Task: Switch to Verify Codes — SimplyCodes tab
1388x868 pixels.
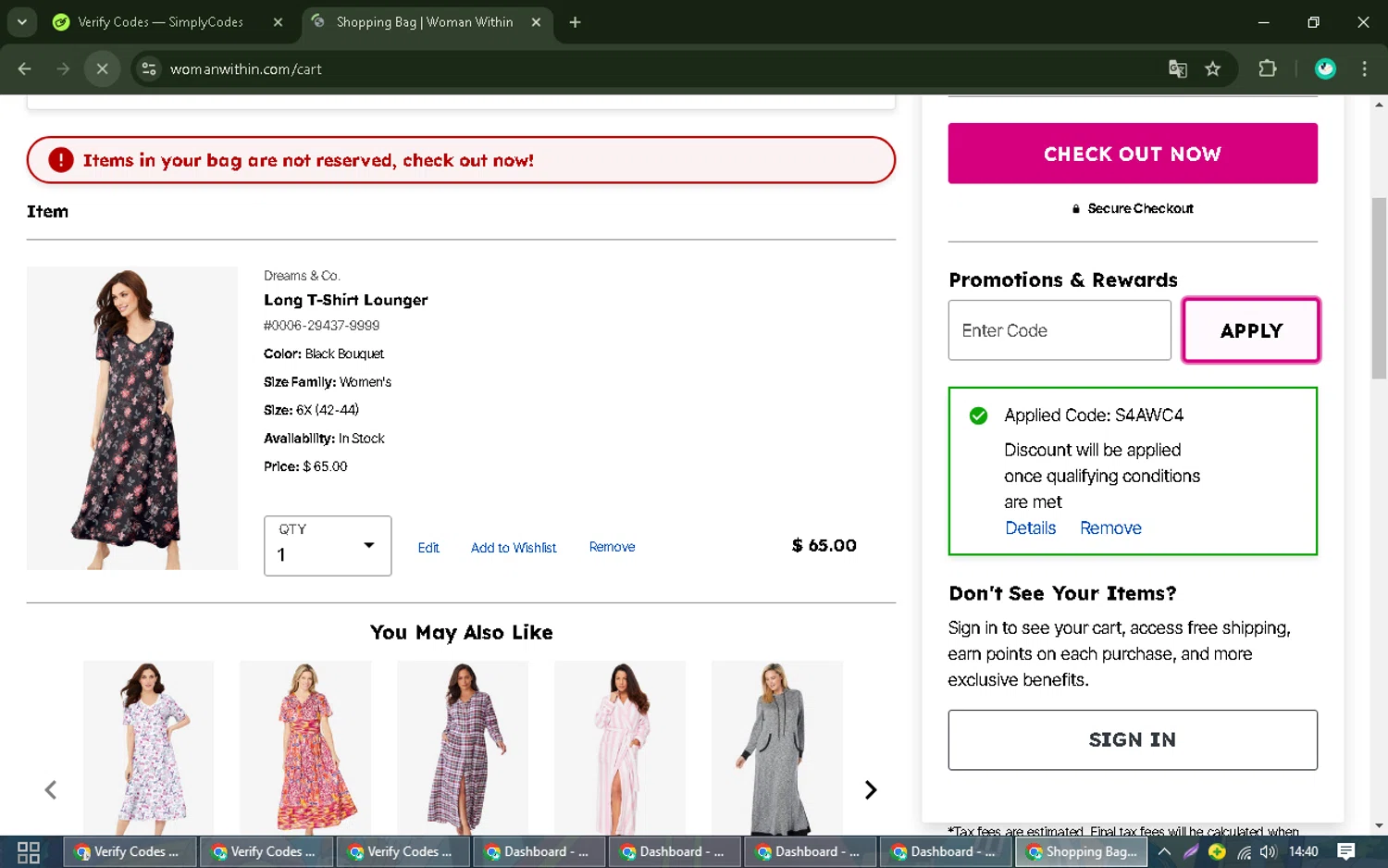Action: click(160, 22)
